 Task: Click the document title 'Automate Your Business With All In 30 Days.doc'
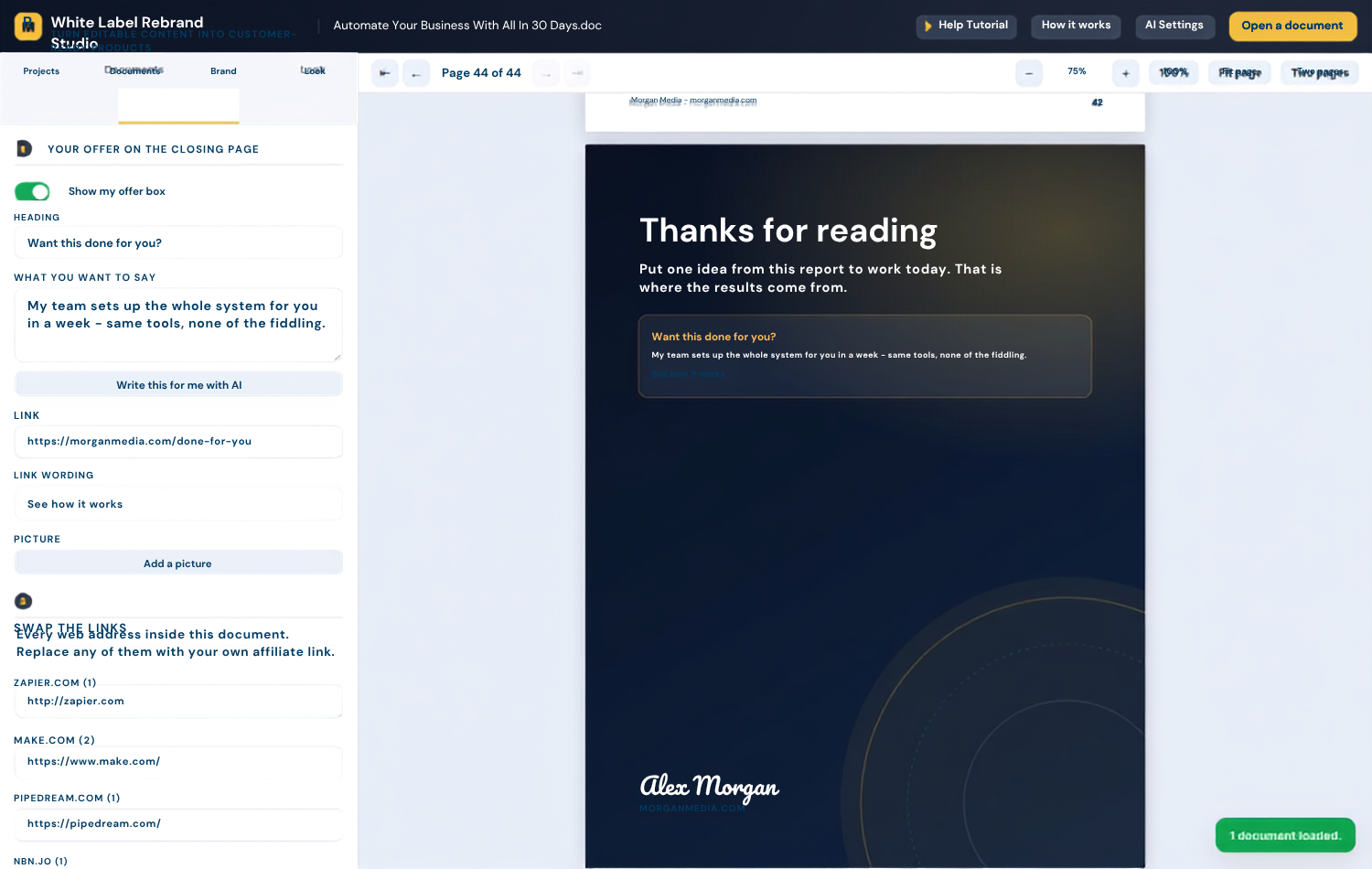point(467,26)
